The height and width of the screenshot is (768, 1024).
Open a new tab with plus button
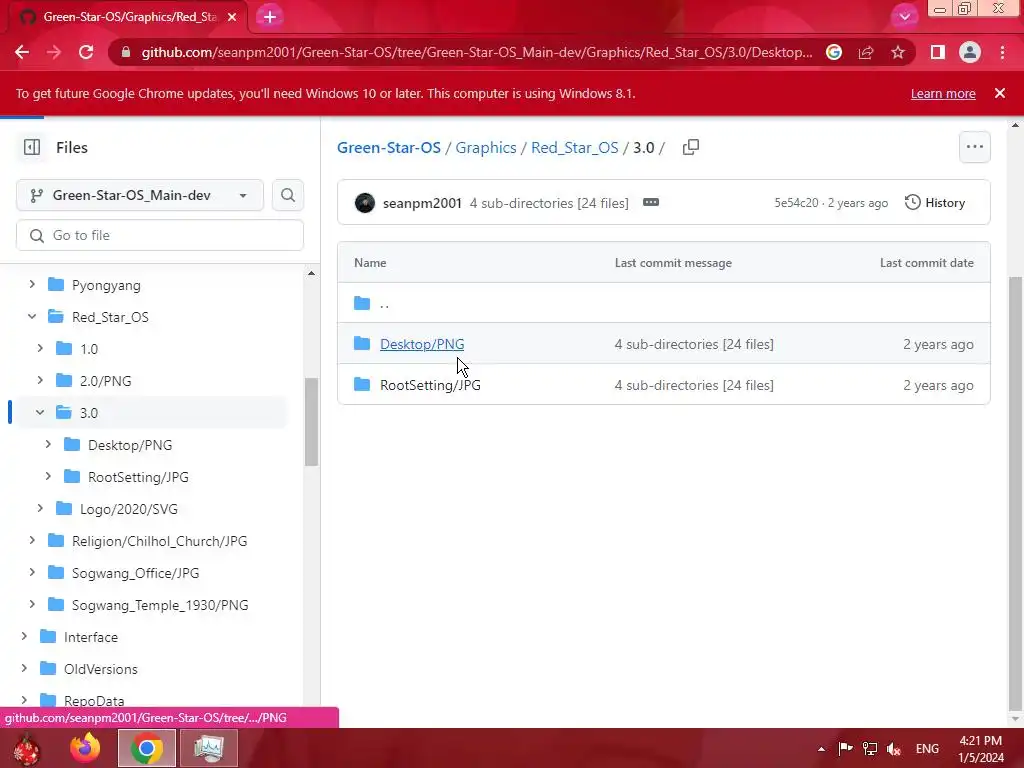270,17
